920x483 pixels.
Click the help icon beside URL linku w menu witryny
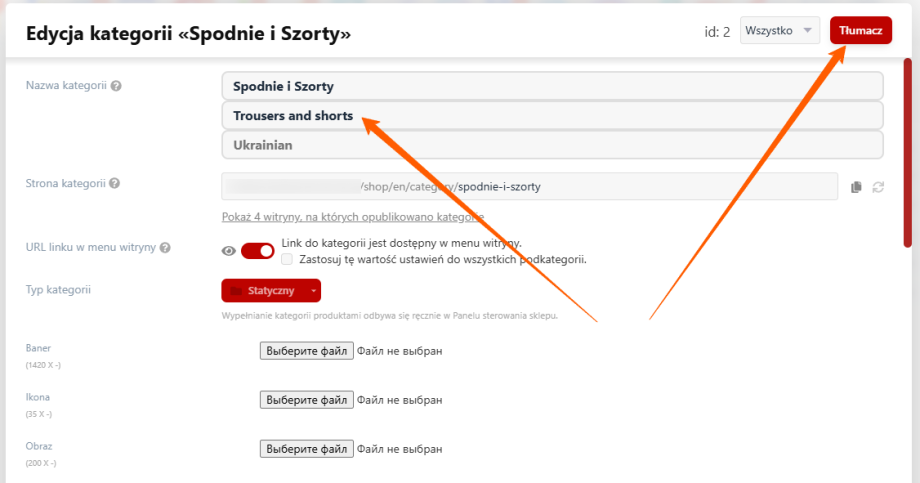coord(165,248)
